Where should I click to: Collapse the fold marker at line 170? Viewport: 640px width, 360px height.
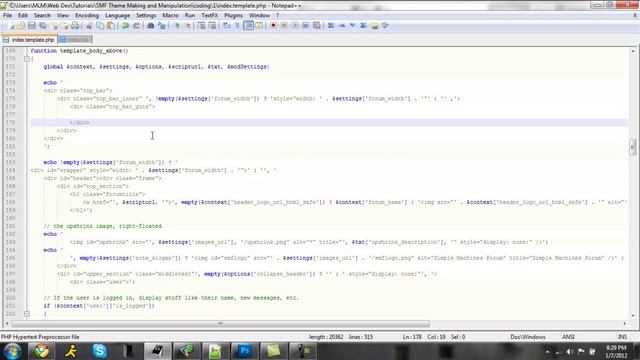coord(27,59)
